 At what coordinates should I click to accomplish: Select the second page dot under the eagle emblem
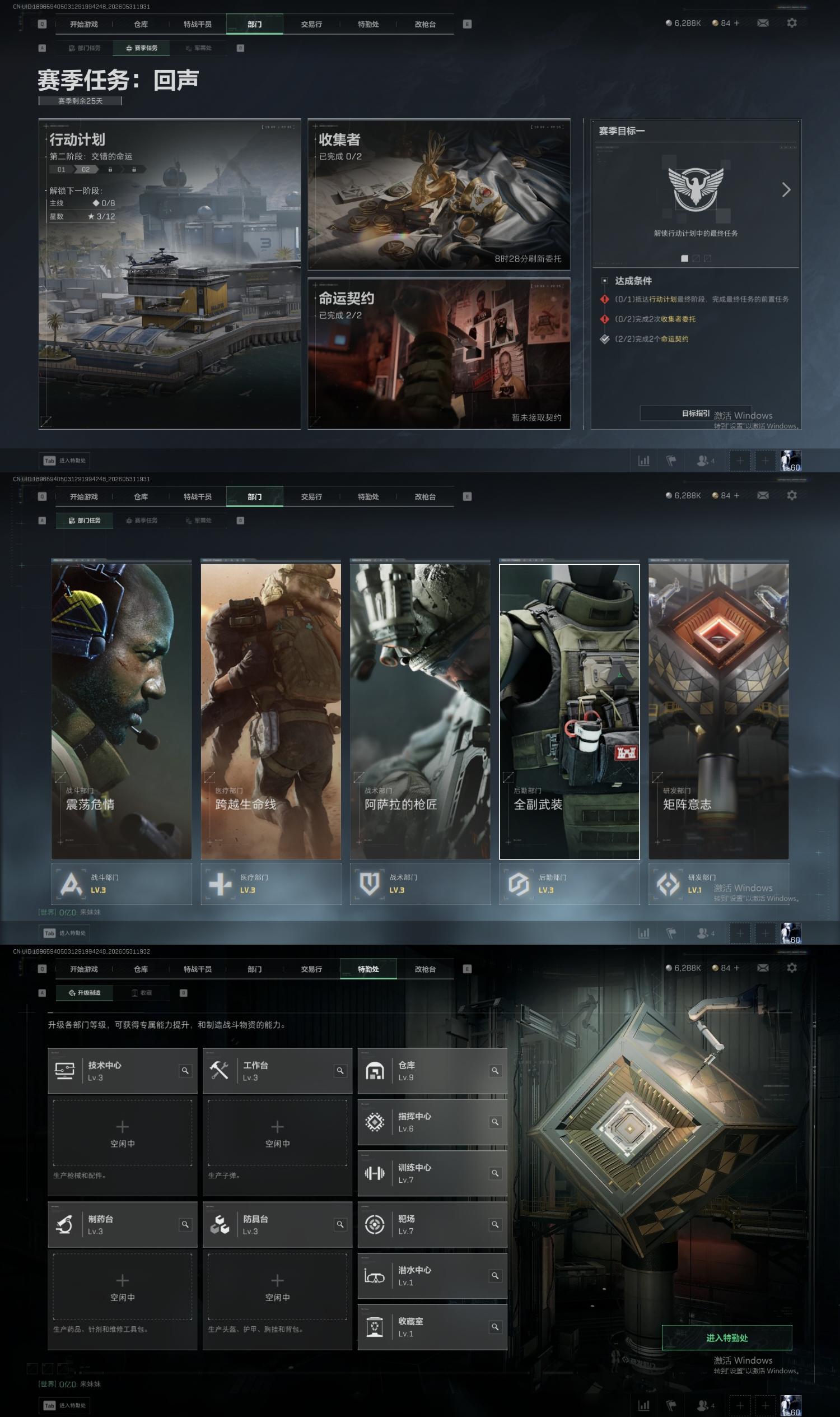click(696, 258)
